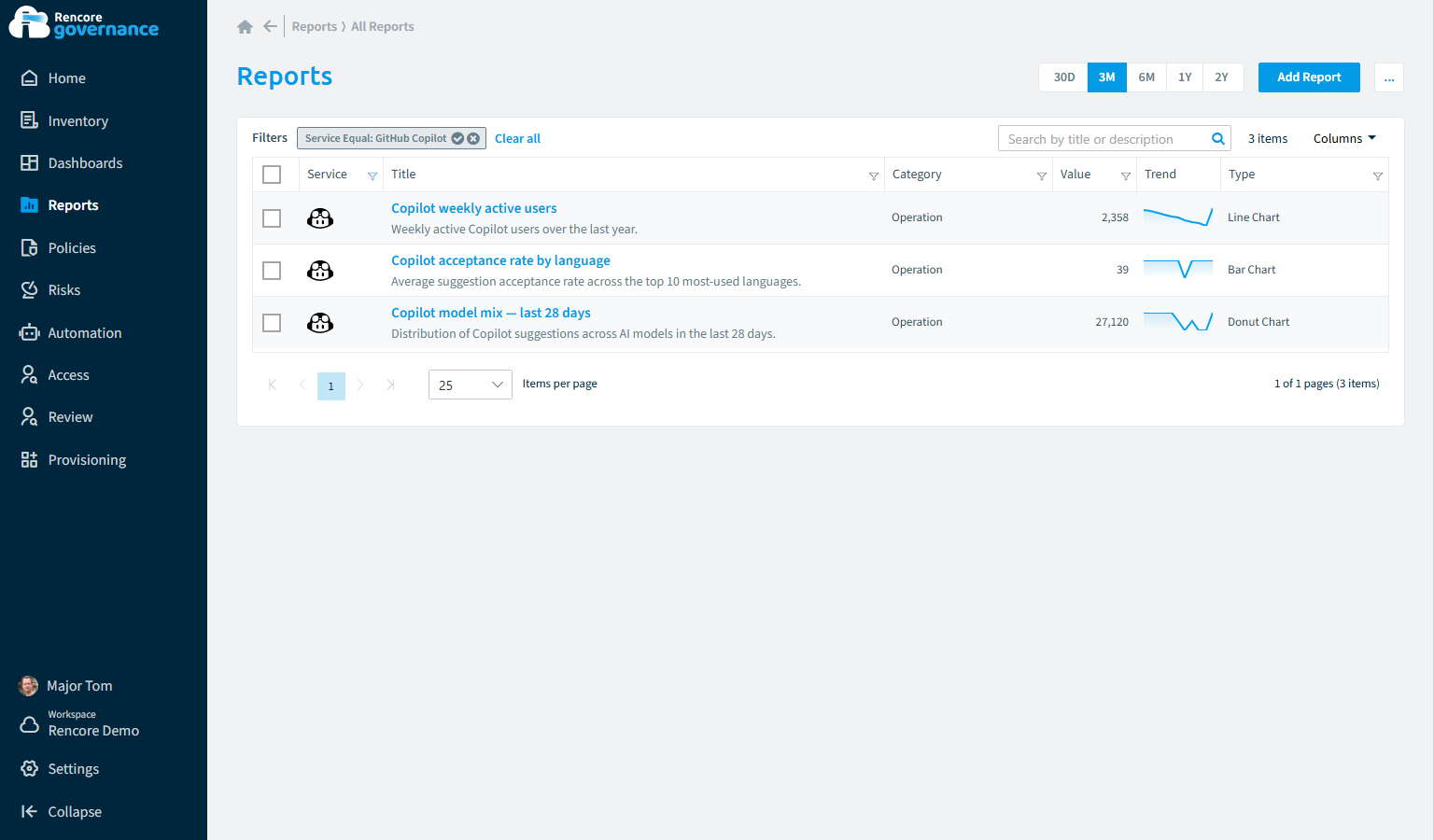1434x840 pixels.
Task: Toggle the checkmark on the Service filter chip
Action: coord(457,138)
